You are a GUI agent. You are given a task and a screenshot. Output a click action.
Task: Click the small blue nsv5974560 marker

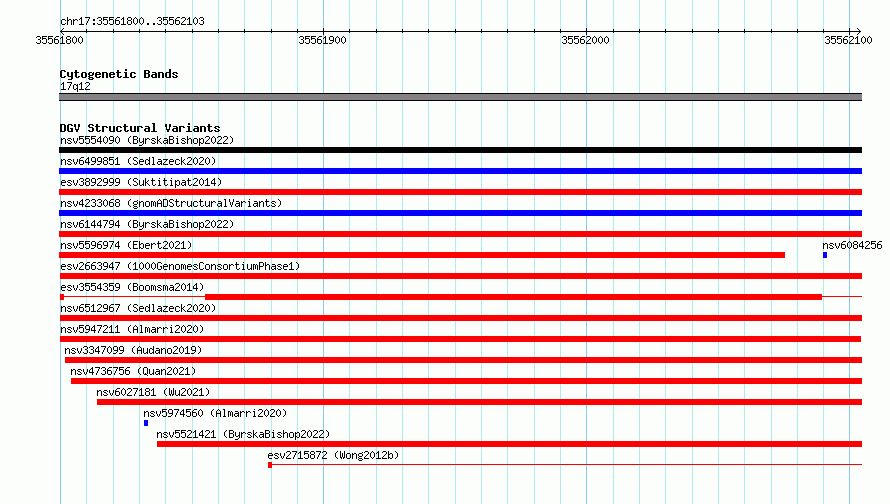coord(146,423)
